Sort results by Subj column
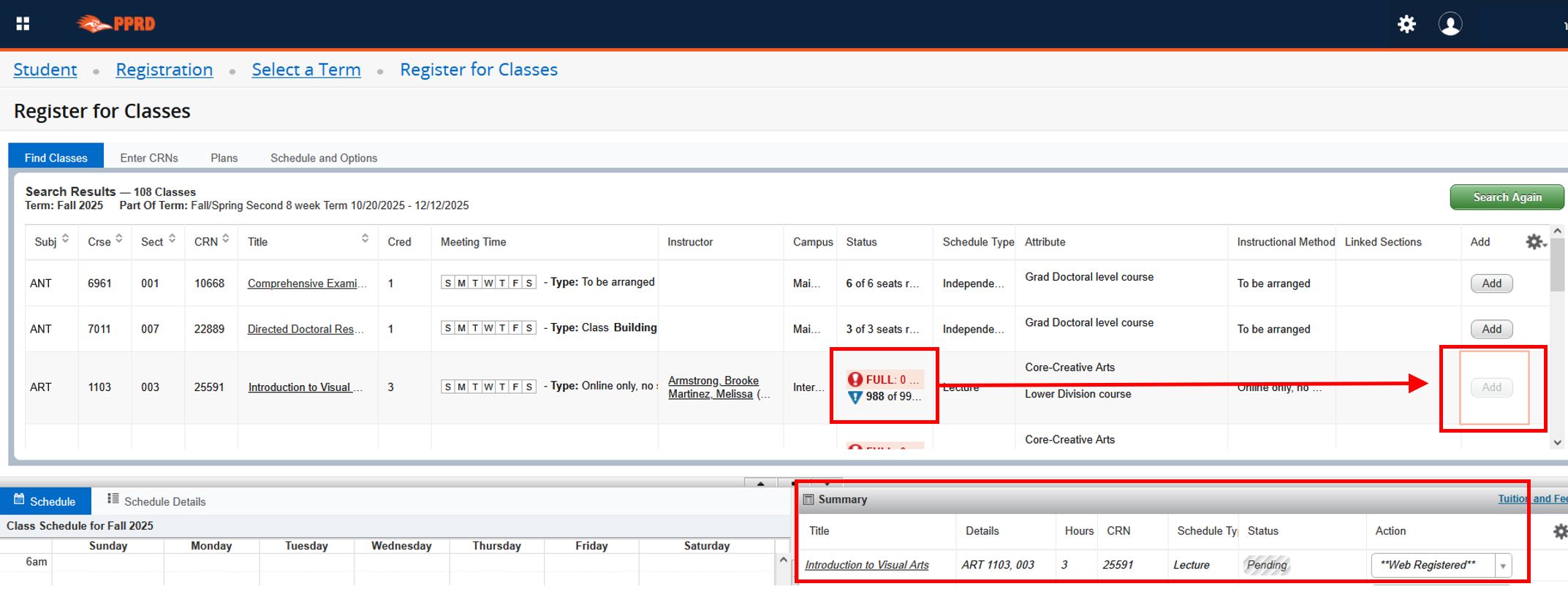Screen dimensions: 1568x589 [x=65, y=239]
